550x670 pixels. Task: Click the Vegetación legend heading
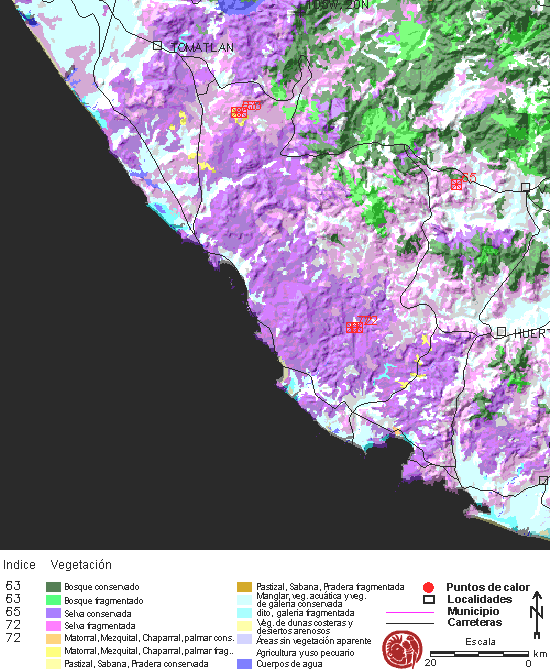pyautogui.click(x=81, y=565)
